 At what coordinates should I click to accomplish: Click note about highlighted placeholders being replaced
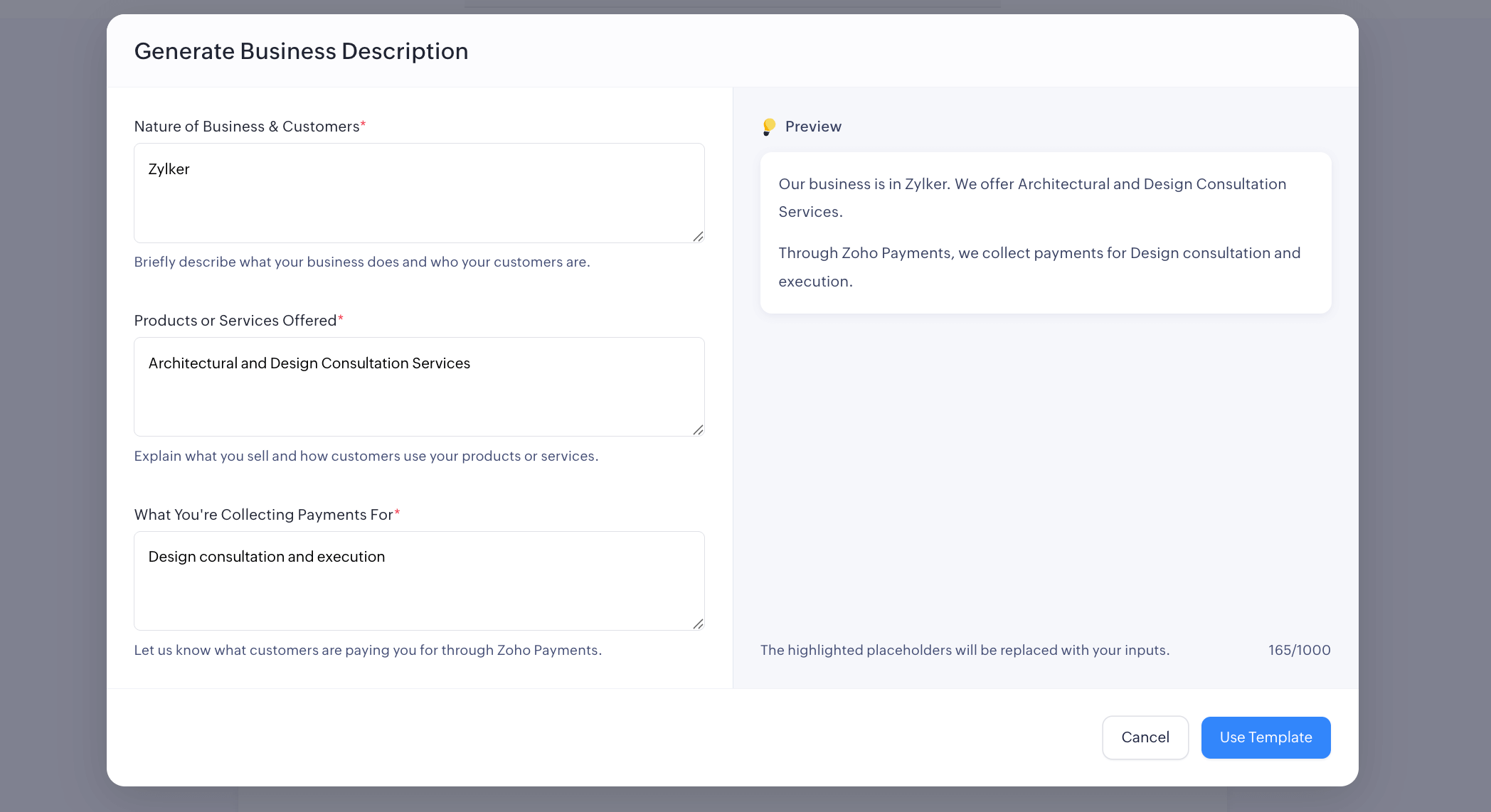coord(964,650)
